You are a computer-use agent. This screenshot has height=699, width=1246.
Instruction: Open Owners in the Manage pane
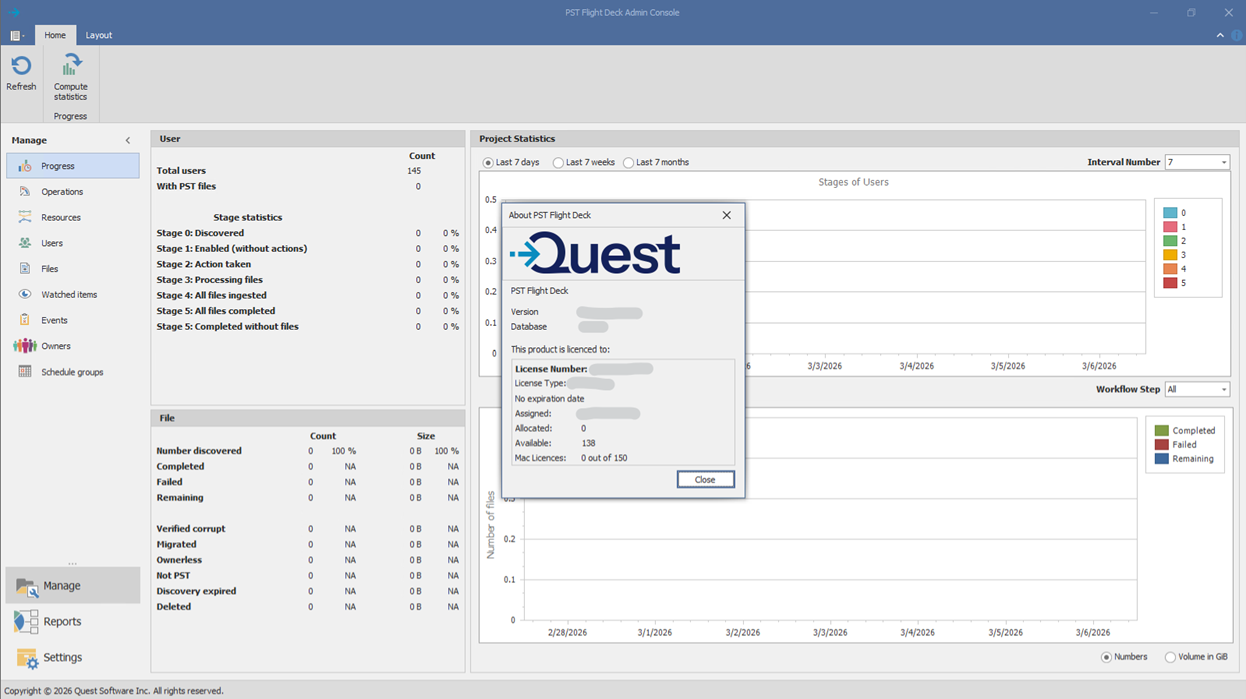(x=73, y=346)
